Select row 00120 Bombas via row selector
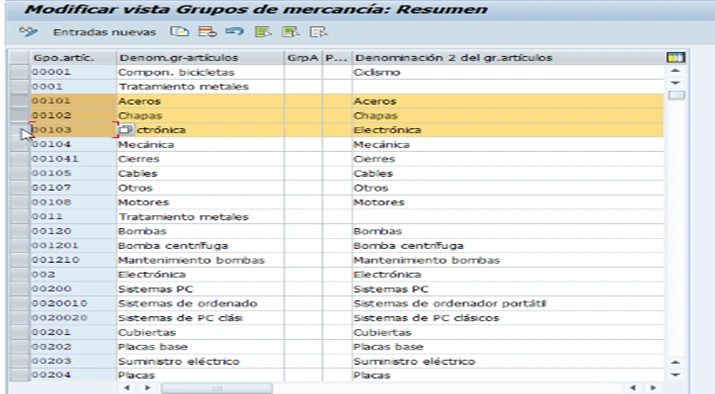Screen dimensions: 715x394 [x=20, y=231]
